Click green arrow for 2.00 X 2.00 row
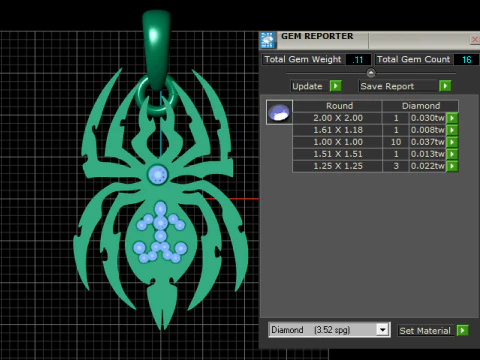 tap(452, 118)
